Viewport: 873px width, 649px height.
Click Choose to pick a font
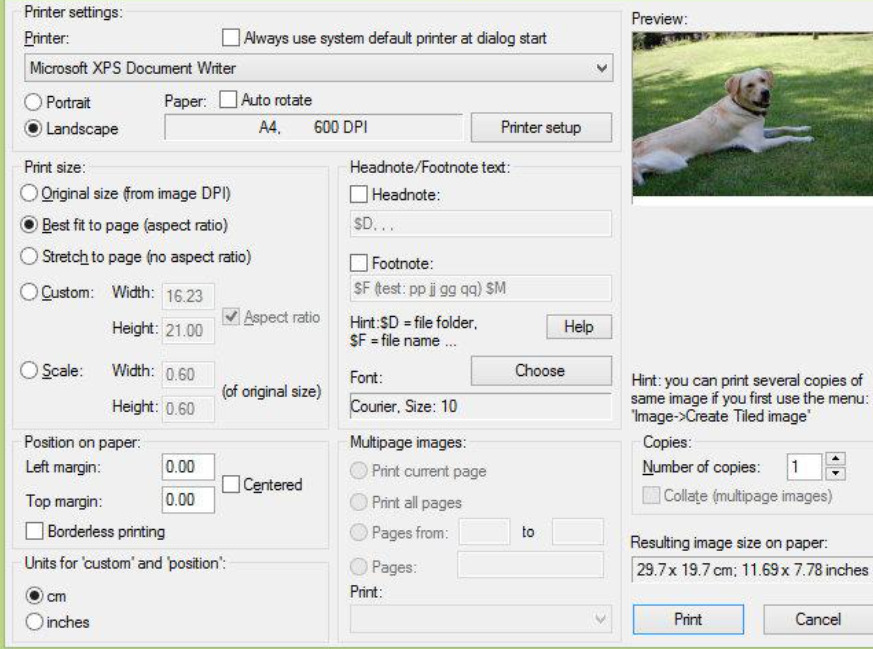point(541,371)
